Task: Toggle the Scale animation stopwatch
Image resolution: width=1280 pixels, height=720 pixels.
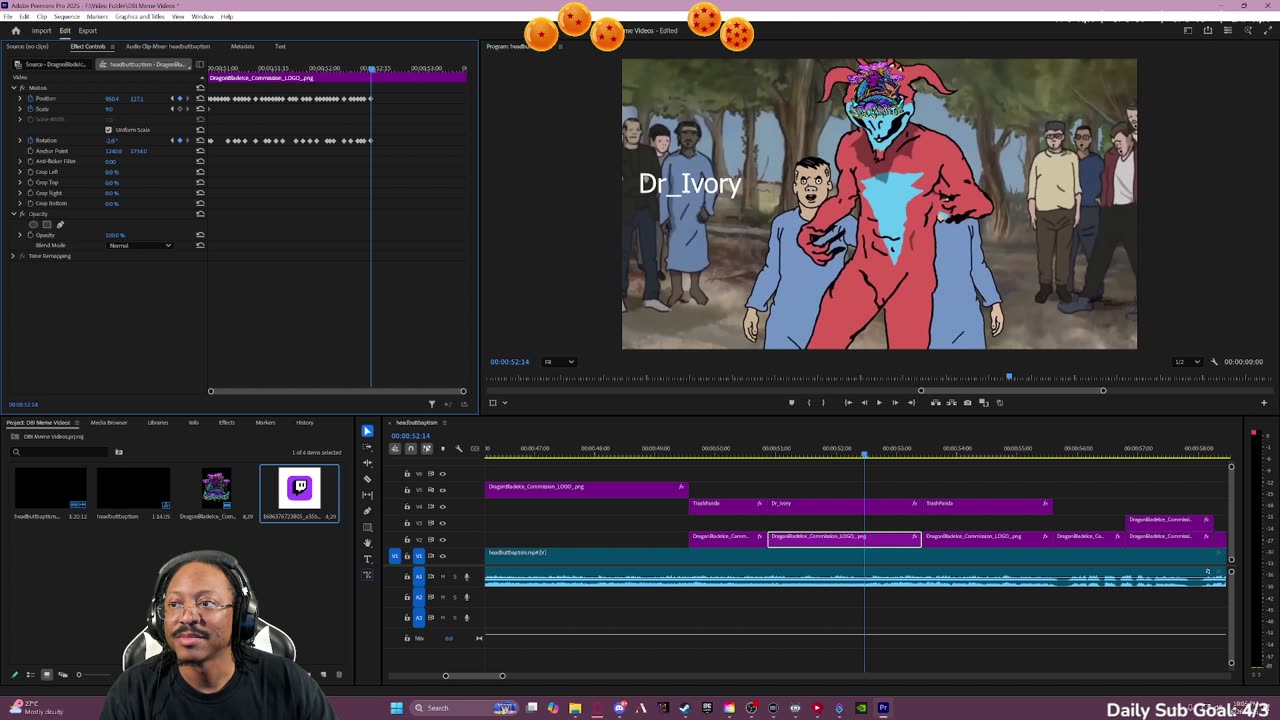Action: pyautogui.click(x=30, y=109)
